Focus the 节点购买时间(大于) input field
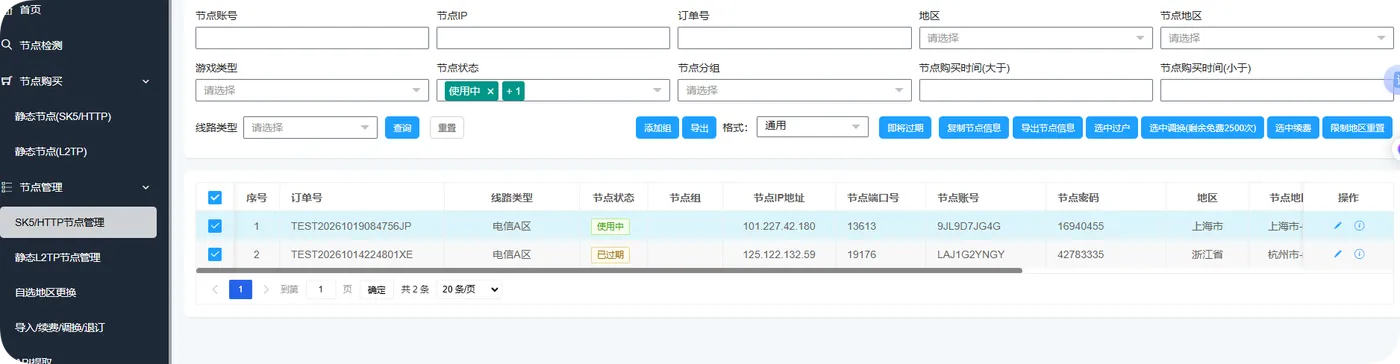Viewport: 1400px width, 364px height. 1035,90
